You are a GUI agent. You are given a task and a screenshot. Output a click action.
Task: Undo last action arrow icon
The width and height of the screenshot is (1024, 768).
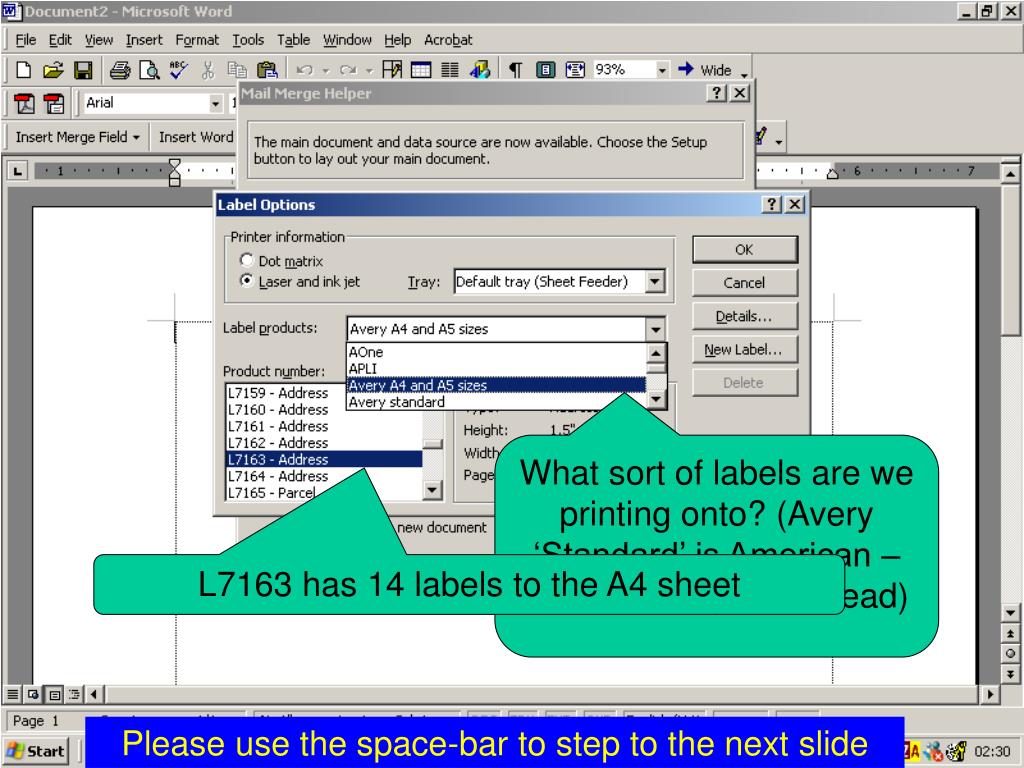tap(304, 70)
